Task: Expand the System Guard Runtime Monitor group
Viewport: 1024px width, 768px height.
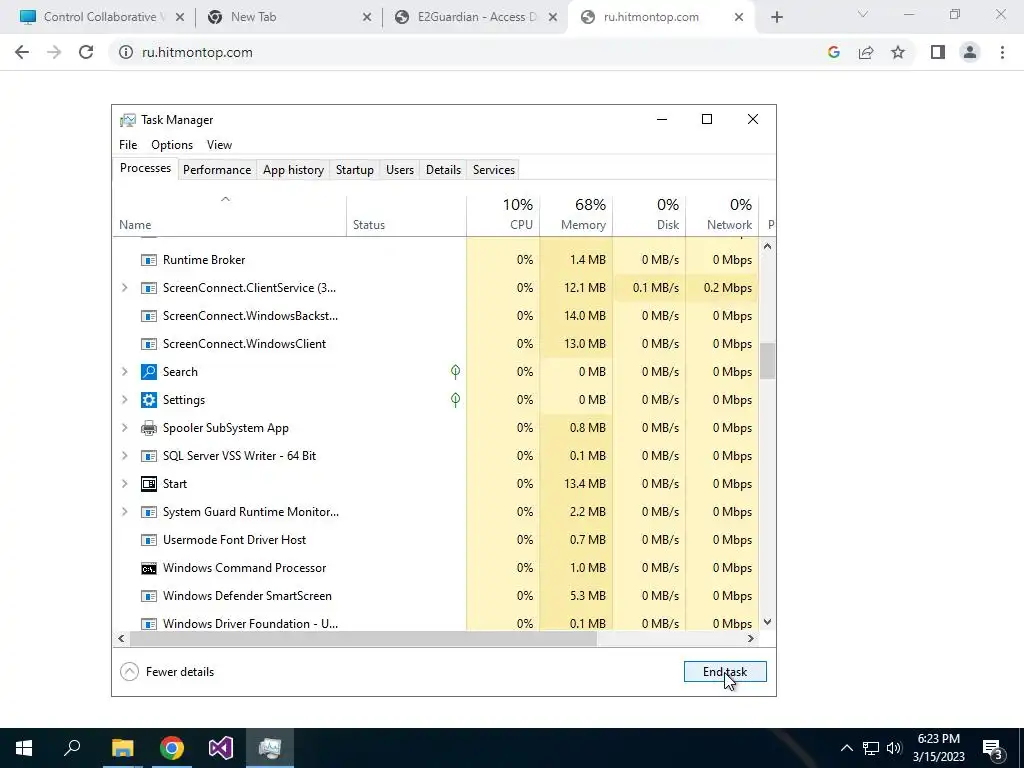Action: tap(125, 512)
